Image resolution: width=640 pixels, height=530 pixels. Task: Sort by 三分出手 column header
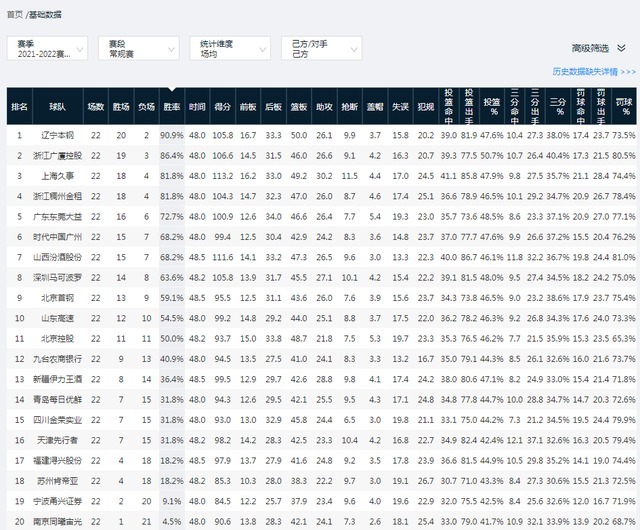point(535,107)
